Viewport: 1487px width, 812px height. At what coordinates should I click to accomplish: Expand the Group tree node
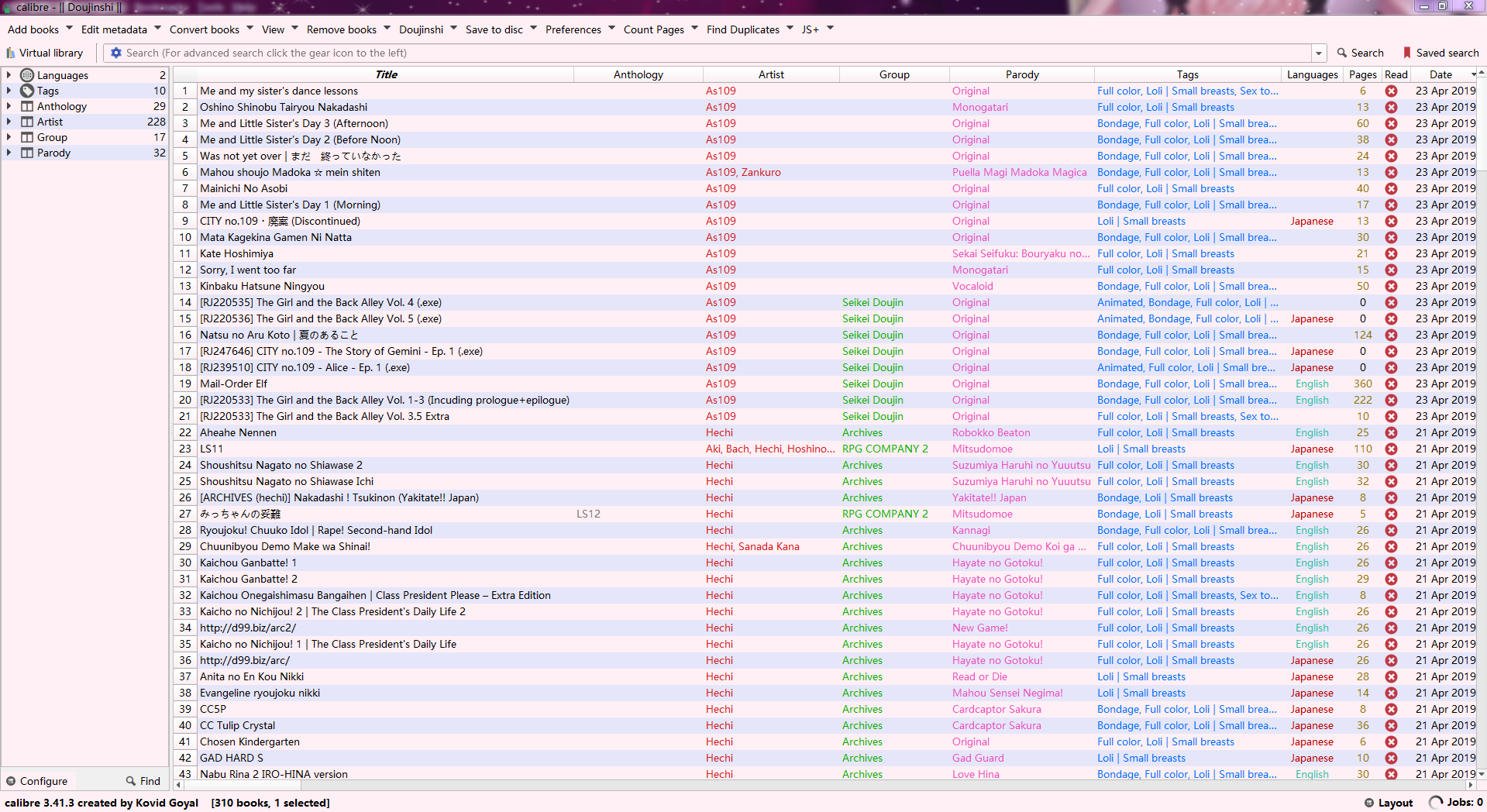9,137
